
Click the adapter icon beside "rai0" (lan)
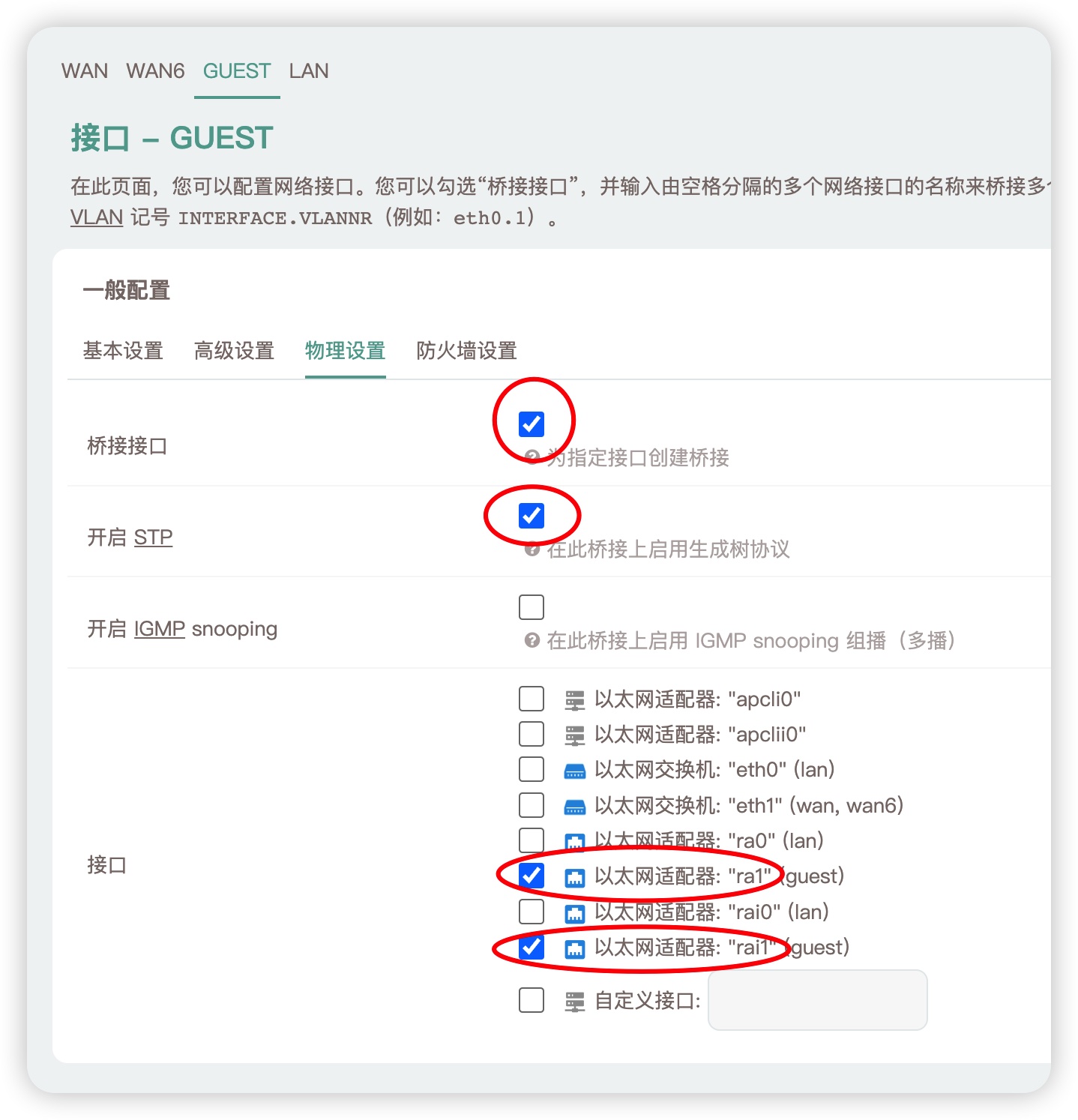[574, 912]
